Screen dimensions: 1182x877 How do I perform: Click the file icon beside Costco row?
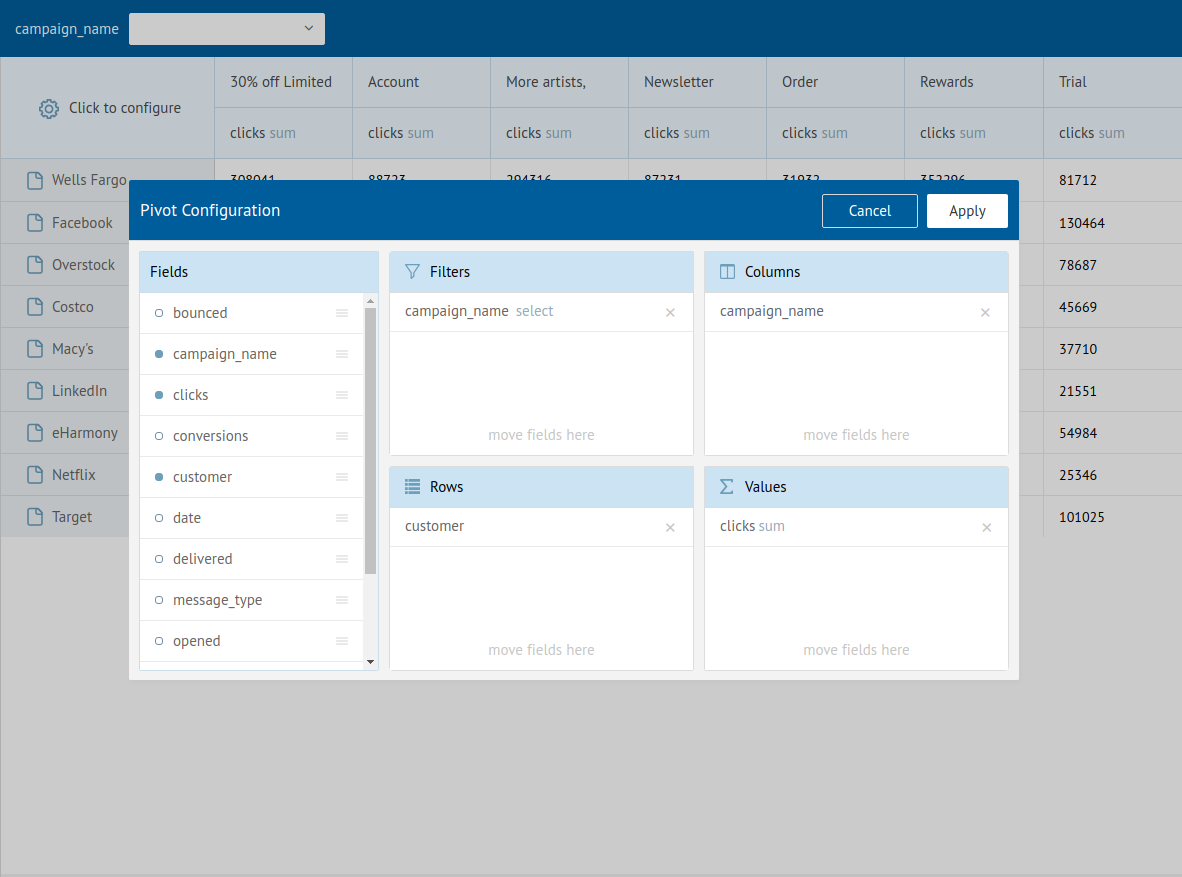pyautogui.click(x=35, y=307)
